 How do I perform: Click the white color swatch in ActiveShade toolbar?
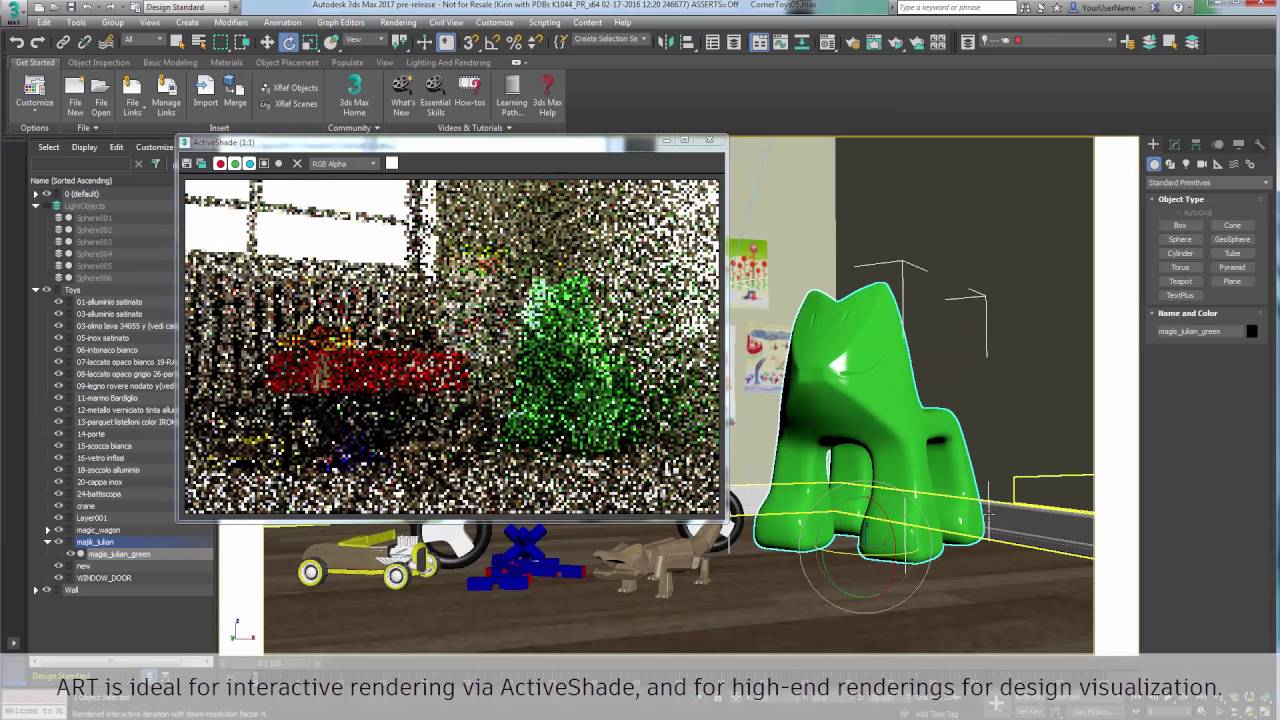pyautogui.click(x=392, y=164)
